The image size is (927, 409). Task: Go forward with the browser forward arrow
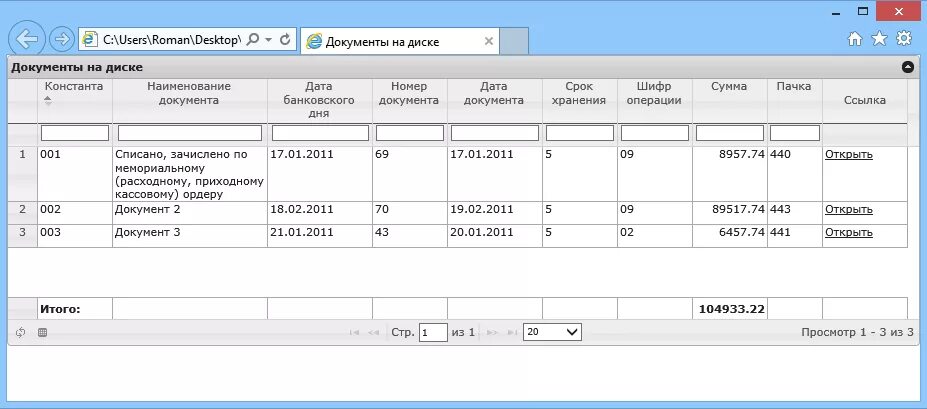pyautogui.click(x=60, y=40)
